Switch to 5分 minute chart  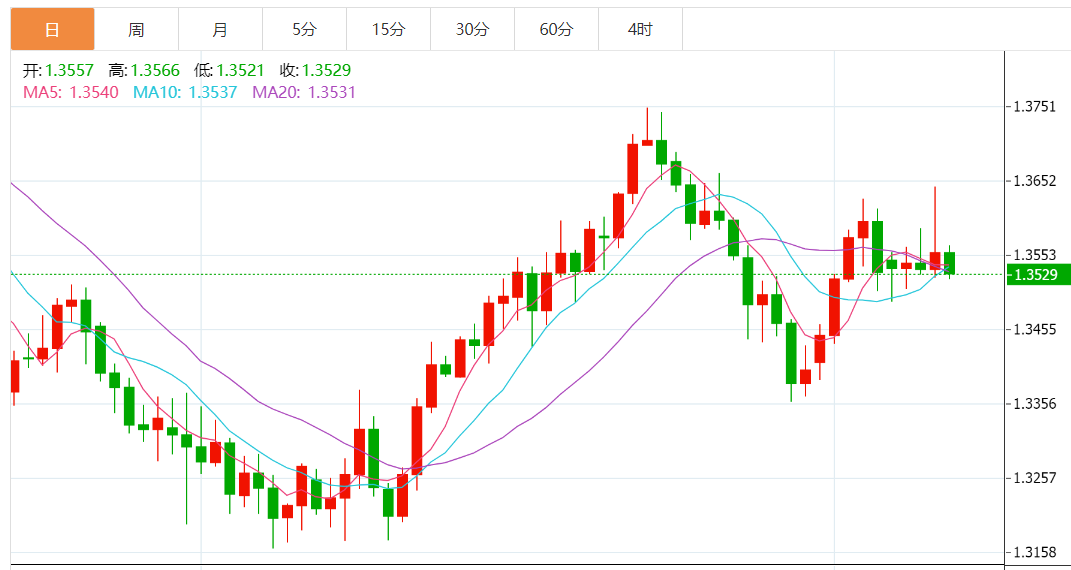tap(304, 30)
